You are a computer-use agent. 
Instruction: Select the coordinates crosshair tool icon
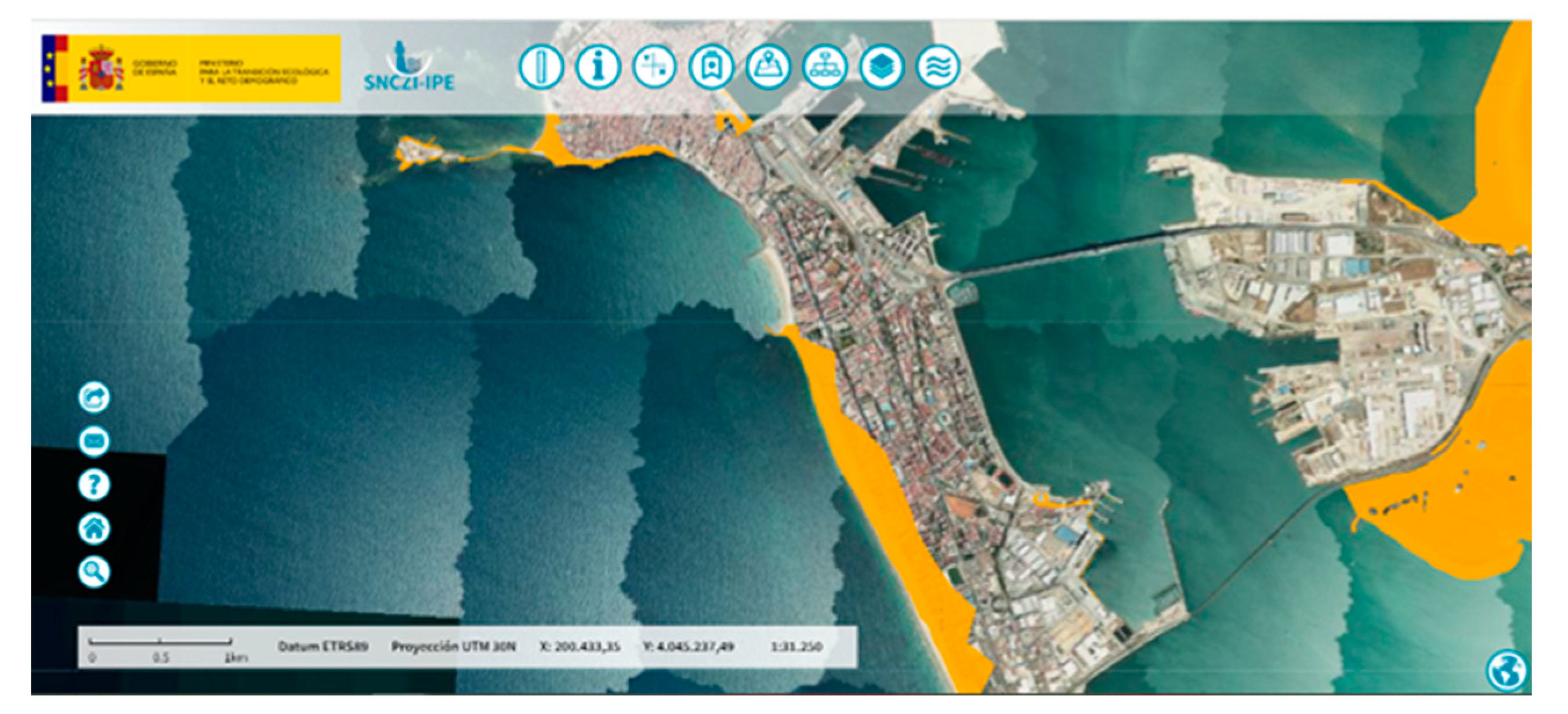point(654,67)
